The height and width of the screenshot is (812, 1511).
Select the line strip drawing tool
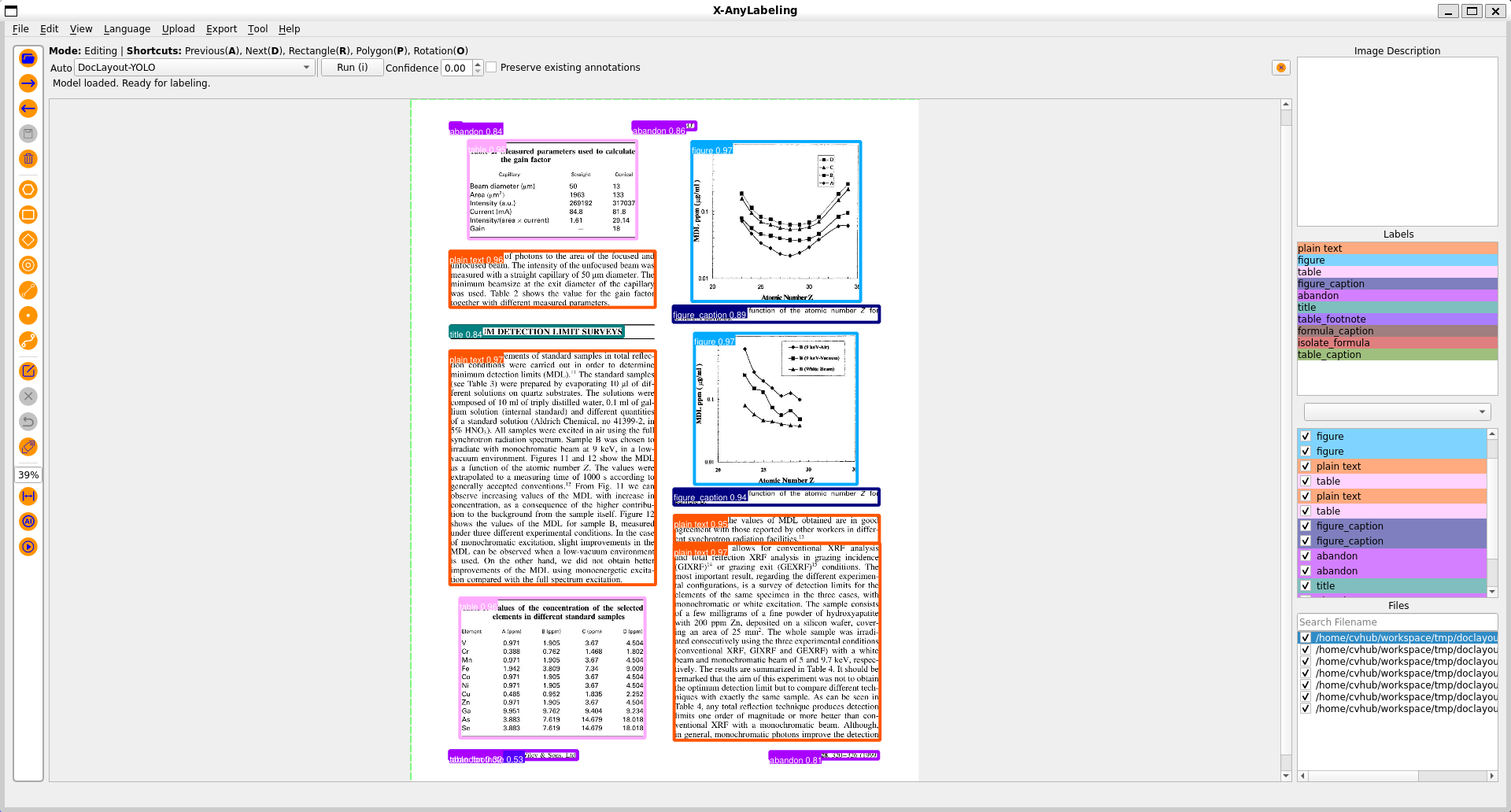(x=28, y=341)
